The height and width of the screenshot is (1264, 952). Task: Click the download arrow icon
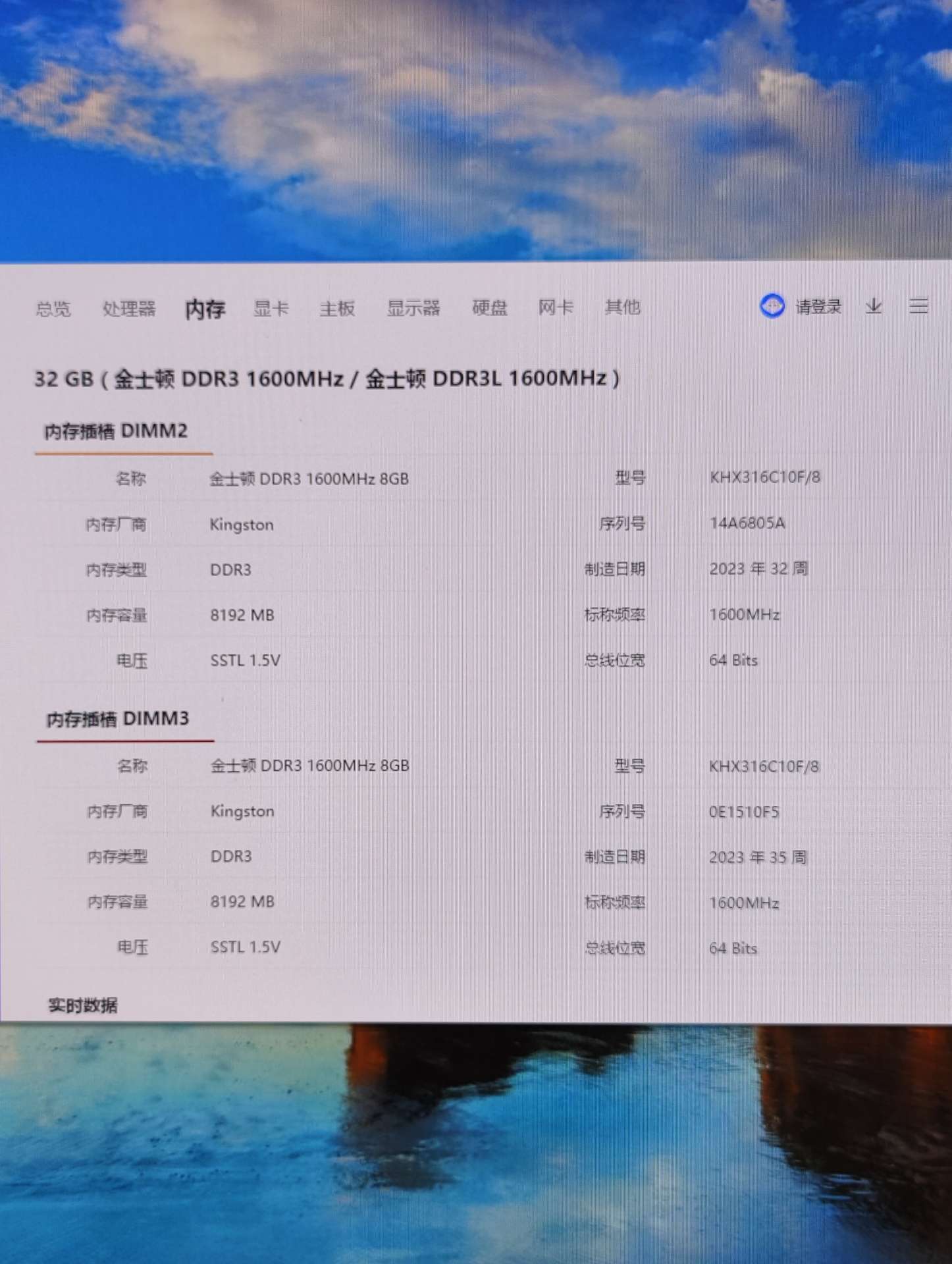tap(874, 306)
